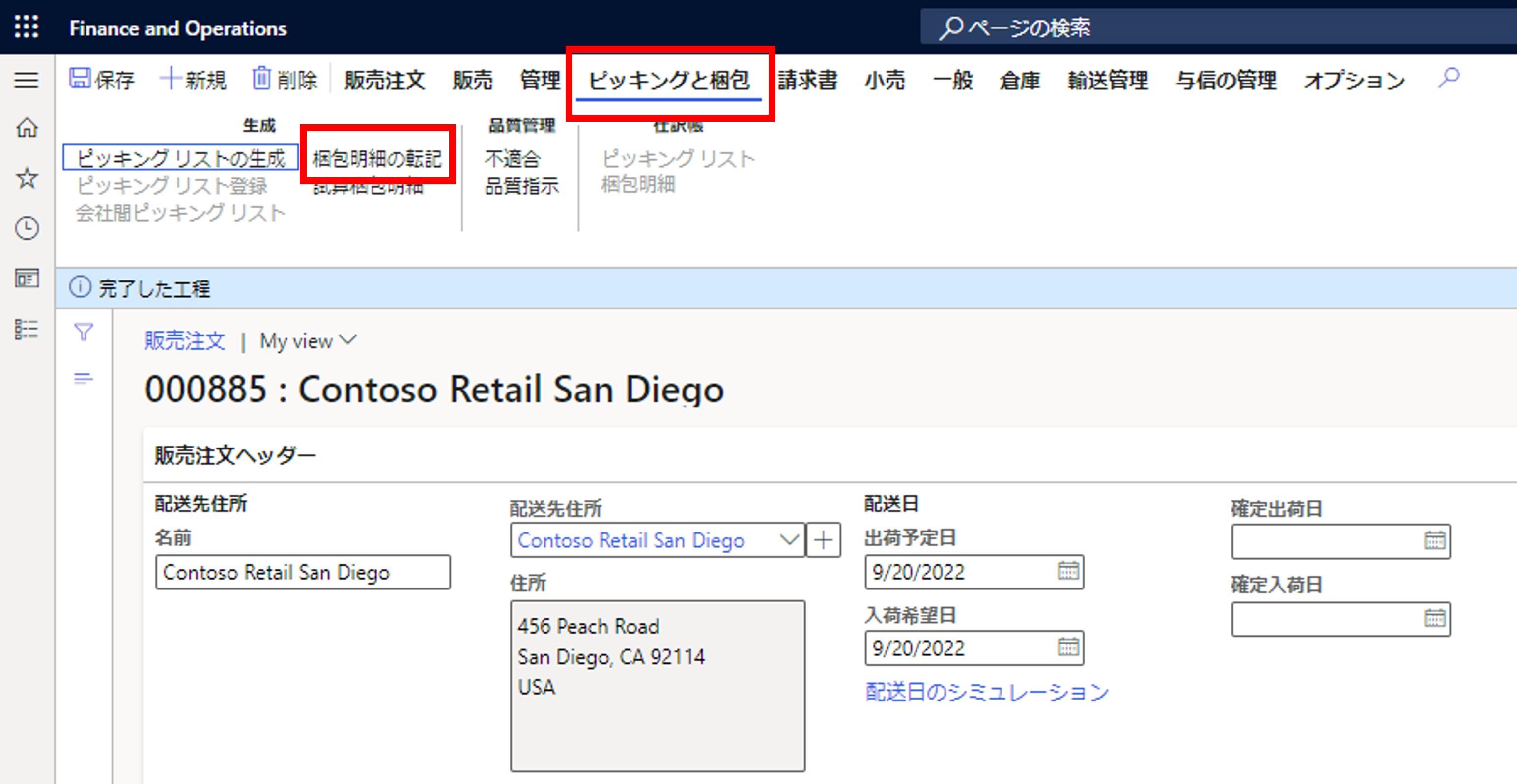Open calendar picker for 確定入荷日
Screen dimensions: 1517x784
tap(1434, 617)
